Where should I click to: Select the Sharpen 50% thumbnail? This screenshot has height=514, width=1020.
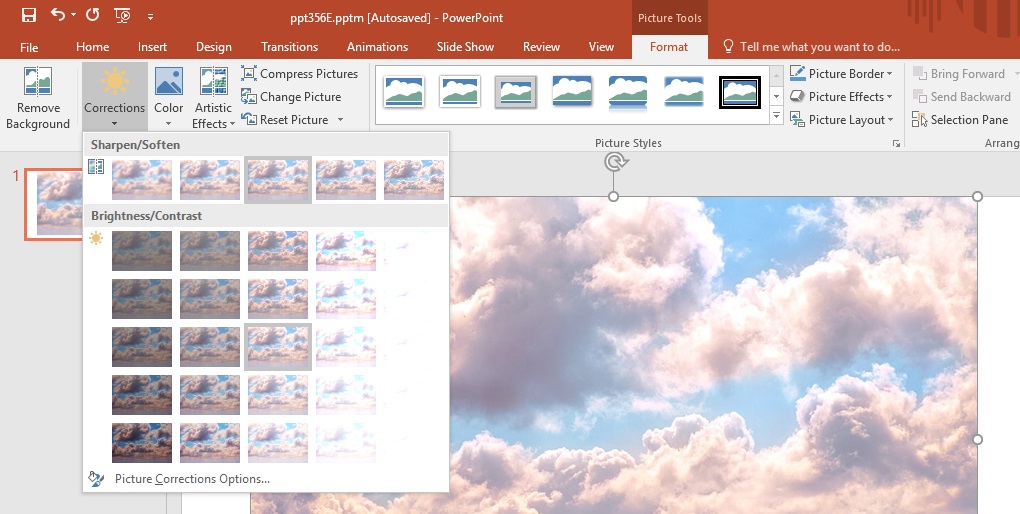414,180
